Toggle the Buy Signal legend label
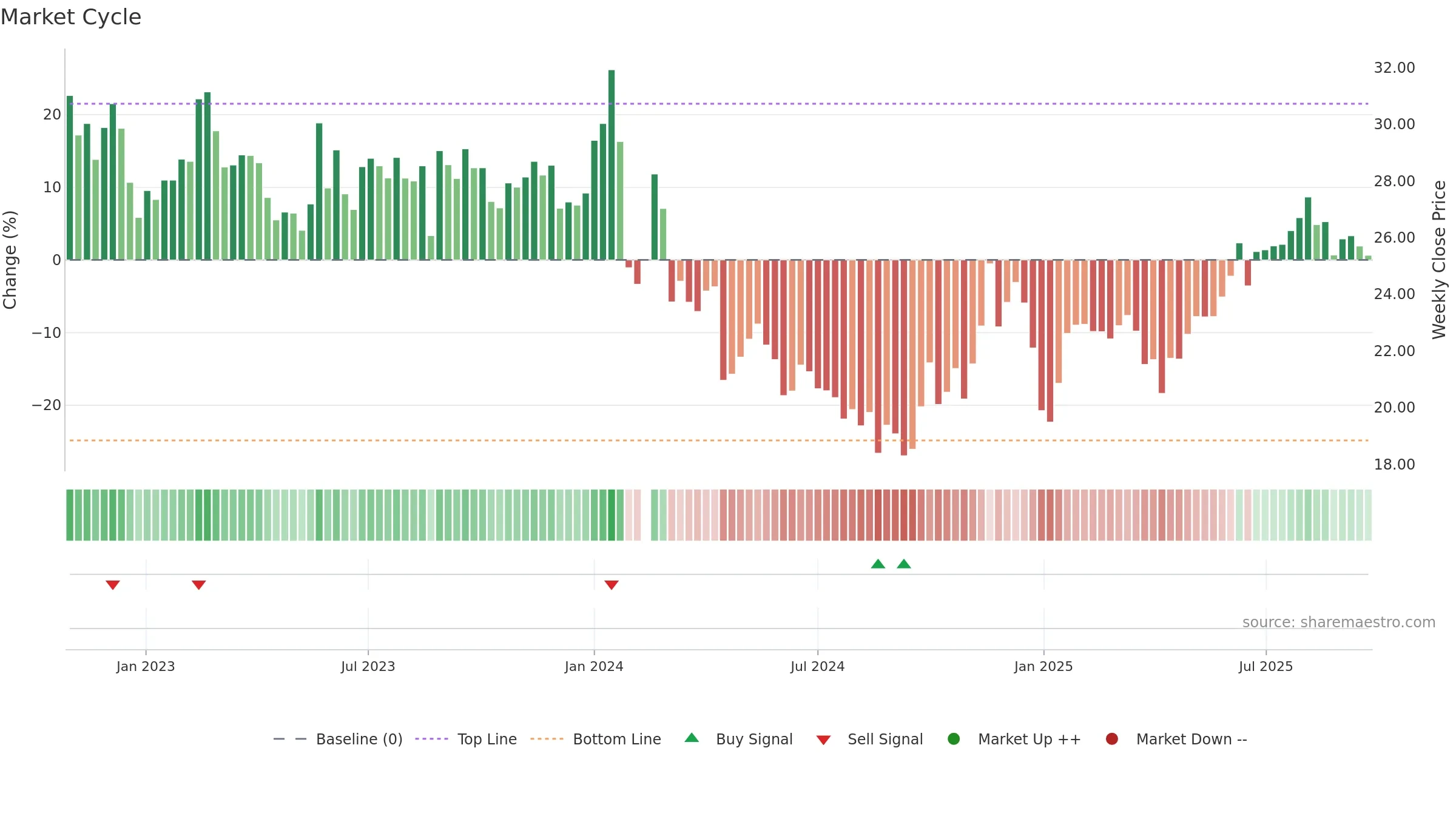Image resolution: width=1456 pixels, height=819 pixels. pos(754,739)
